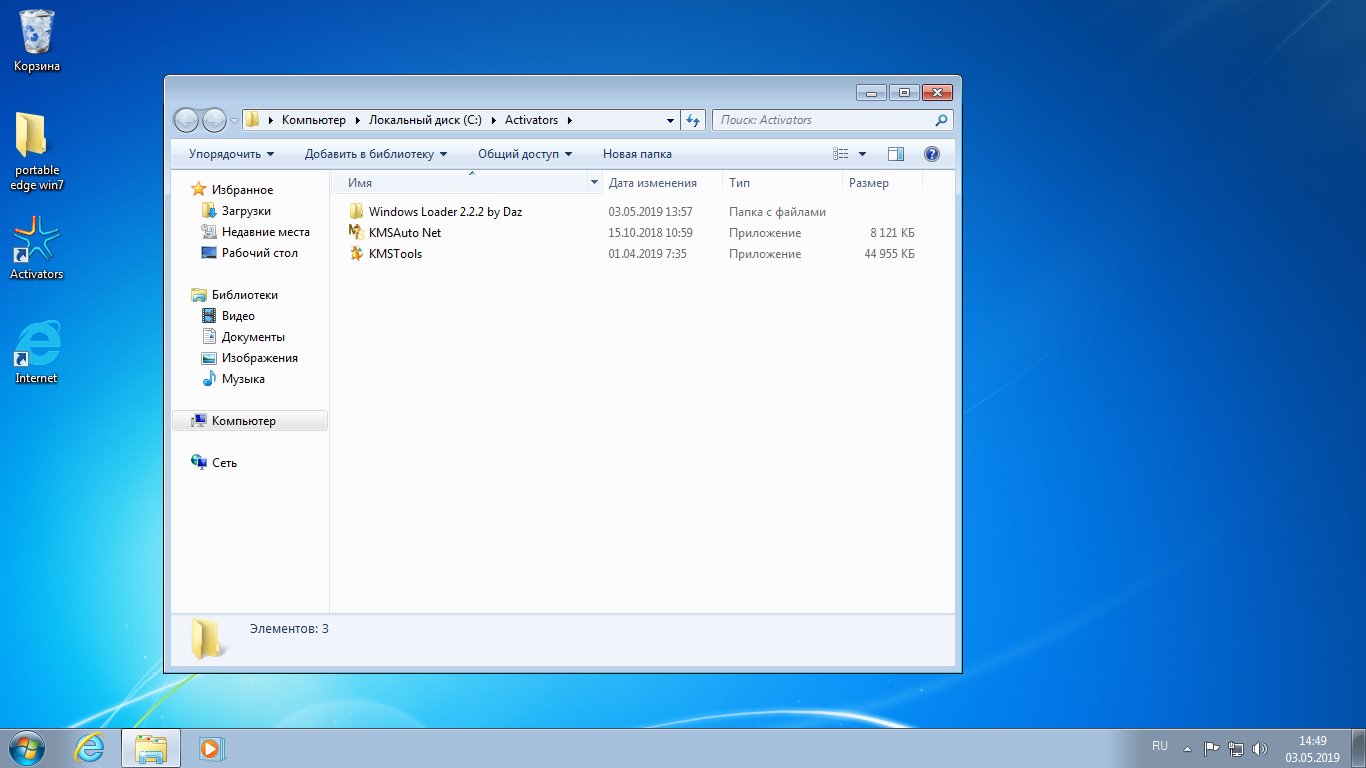Open the view options dropdown arrow
Image resolution: width=1366 pixels, height=768 pixels.
point(862,154)
